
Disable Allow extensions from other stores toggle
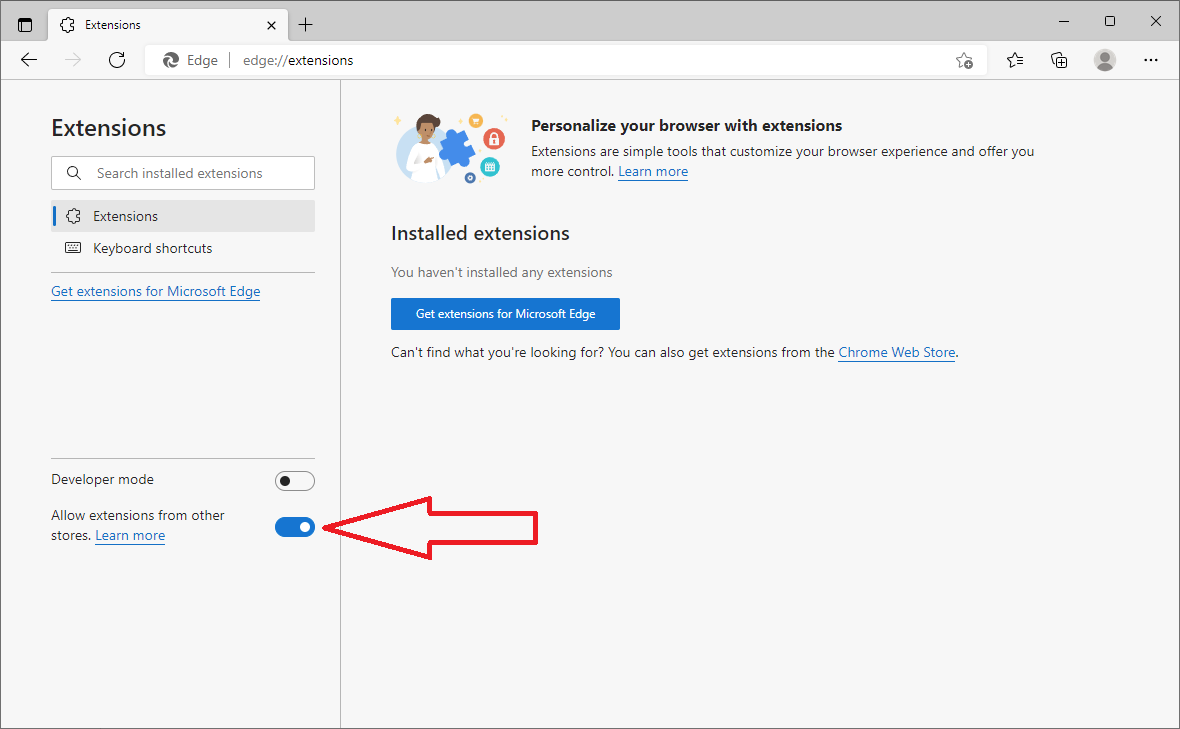pyautogui.click(x=294, y=527)
